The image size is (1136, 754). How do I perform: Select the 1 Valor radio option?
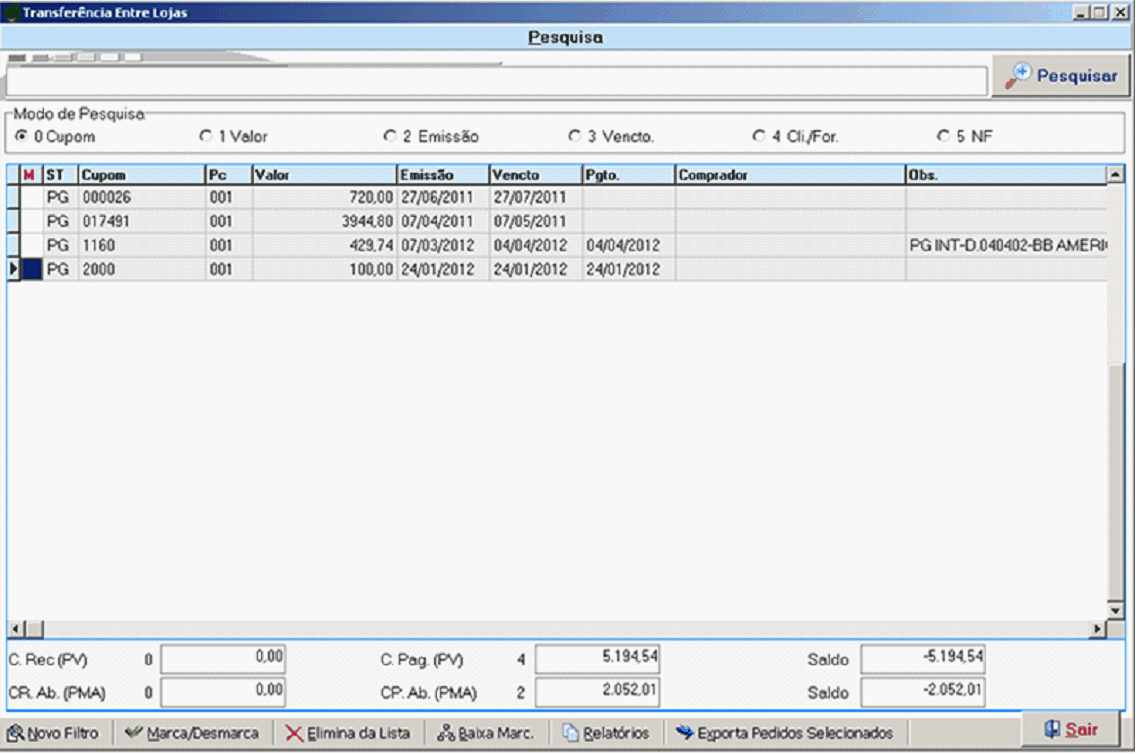point(206,136)
